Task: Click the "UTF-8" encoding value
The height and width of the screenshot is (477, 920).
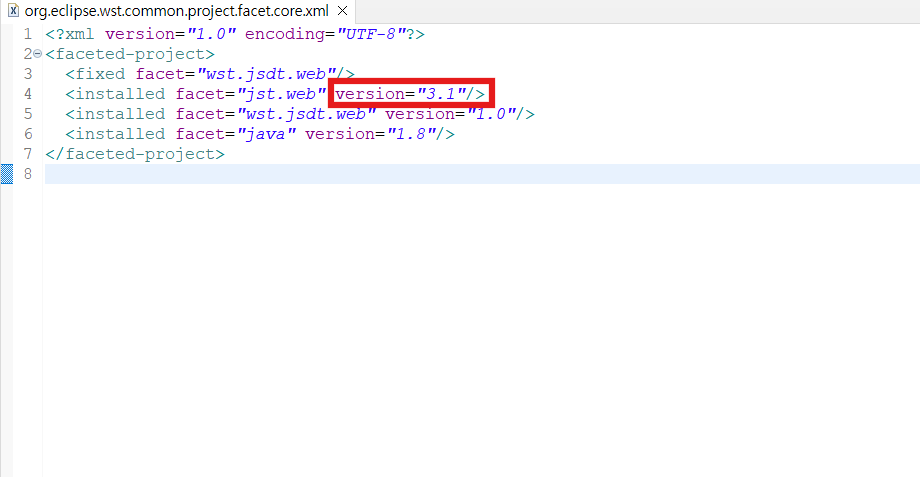Action: pyautogui.click(x=371, y=34)
